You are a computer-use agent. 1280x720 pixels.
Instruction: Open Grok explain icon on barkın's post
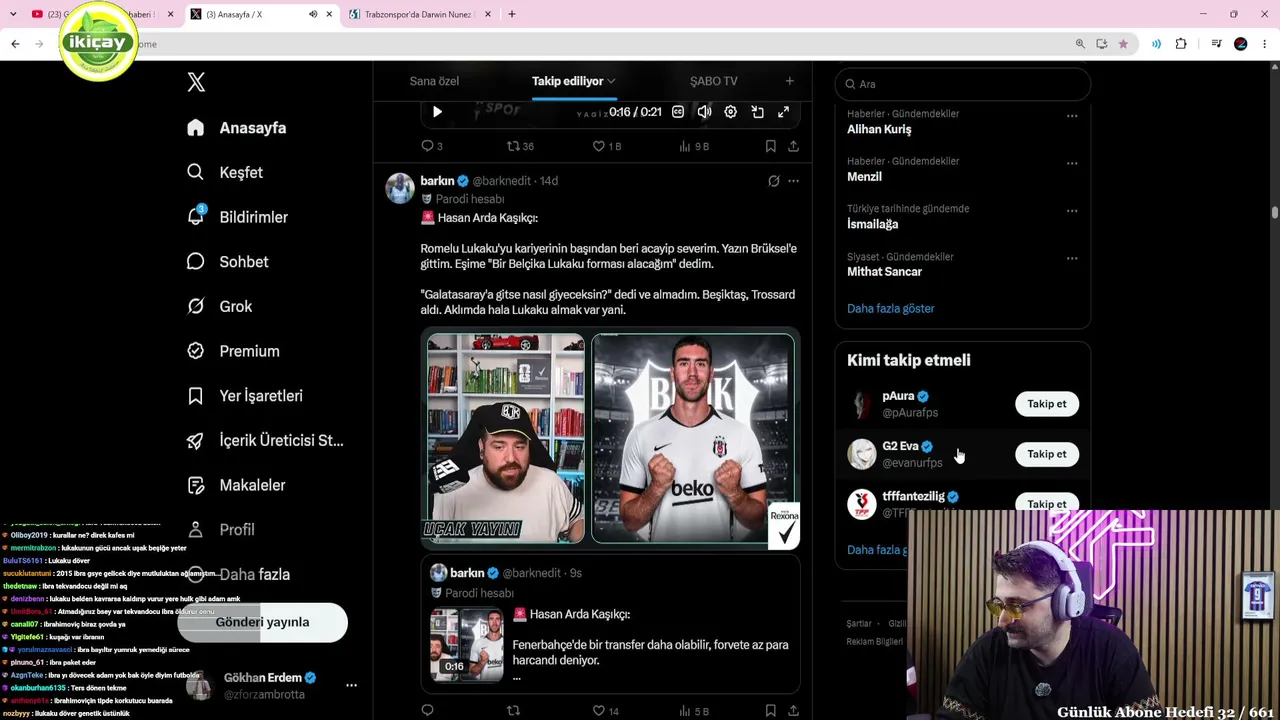(x=773, y=181)
